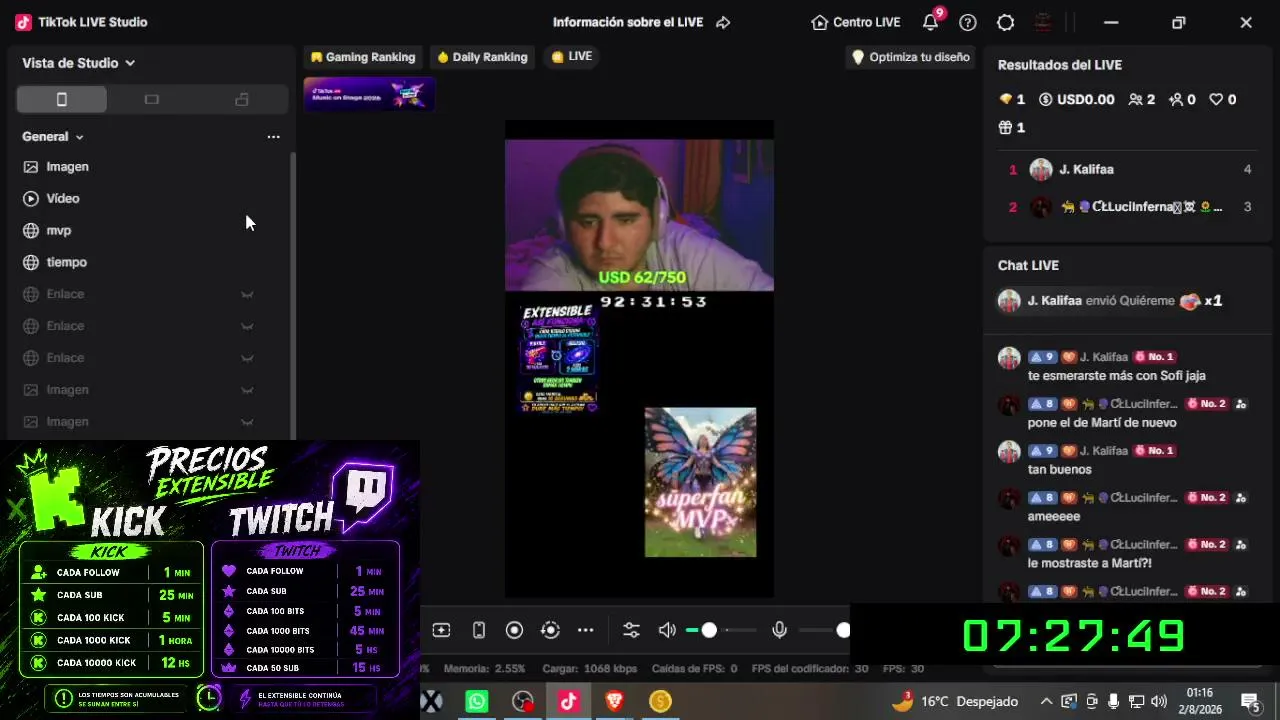1280x720 pixels.
Task: Open the Gaming Ranking tab
Action: [362, 57]
